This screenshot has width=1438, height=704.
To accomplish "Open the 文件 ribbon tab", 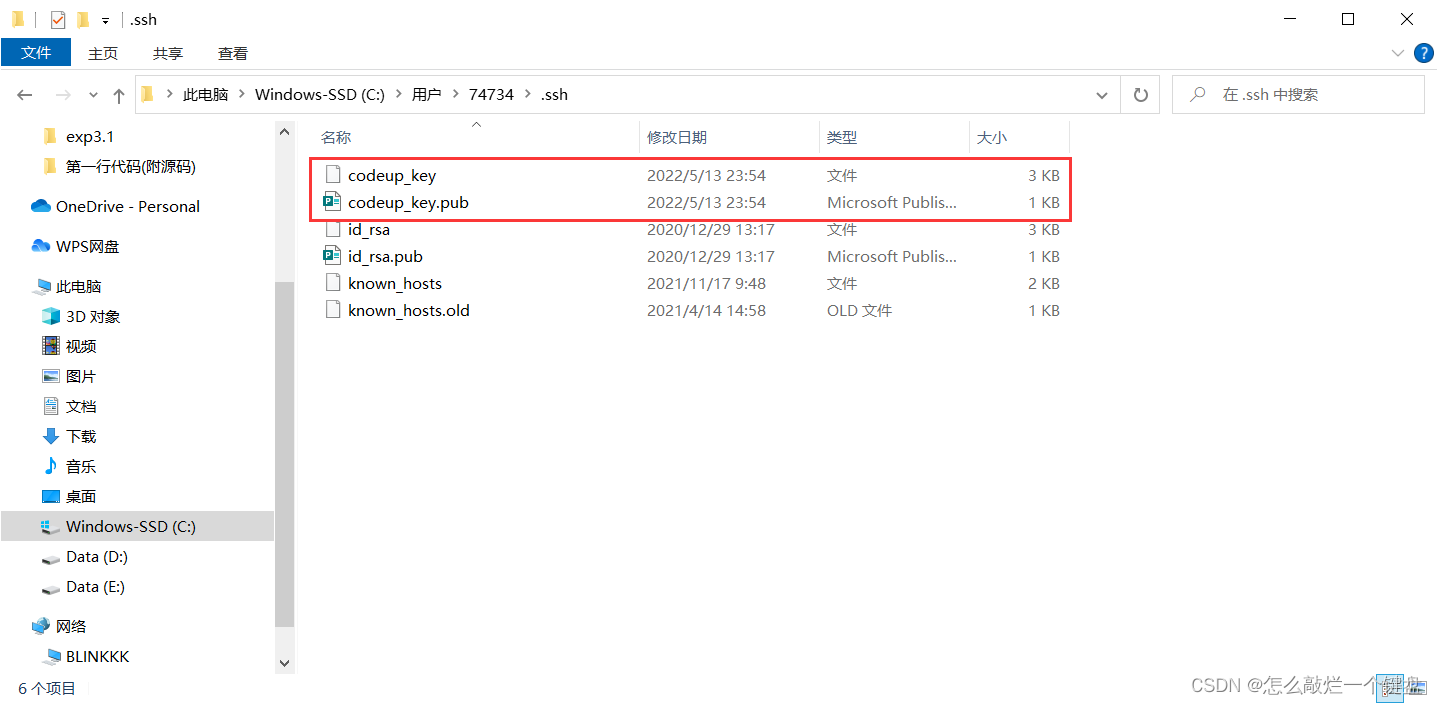I will (36, 53).
